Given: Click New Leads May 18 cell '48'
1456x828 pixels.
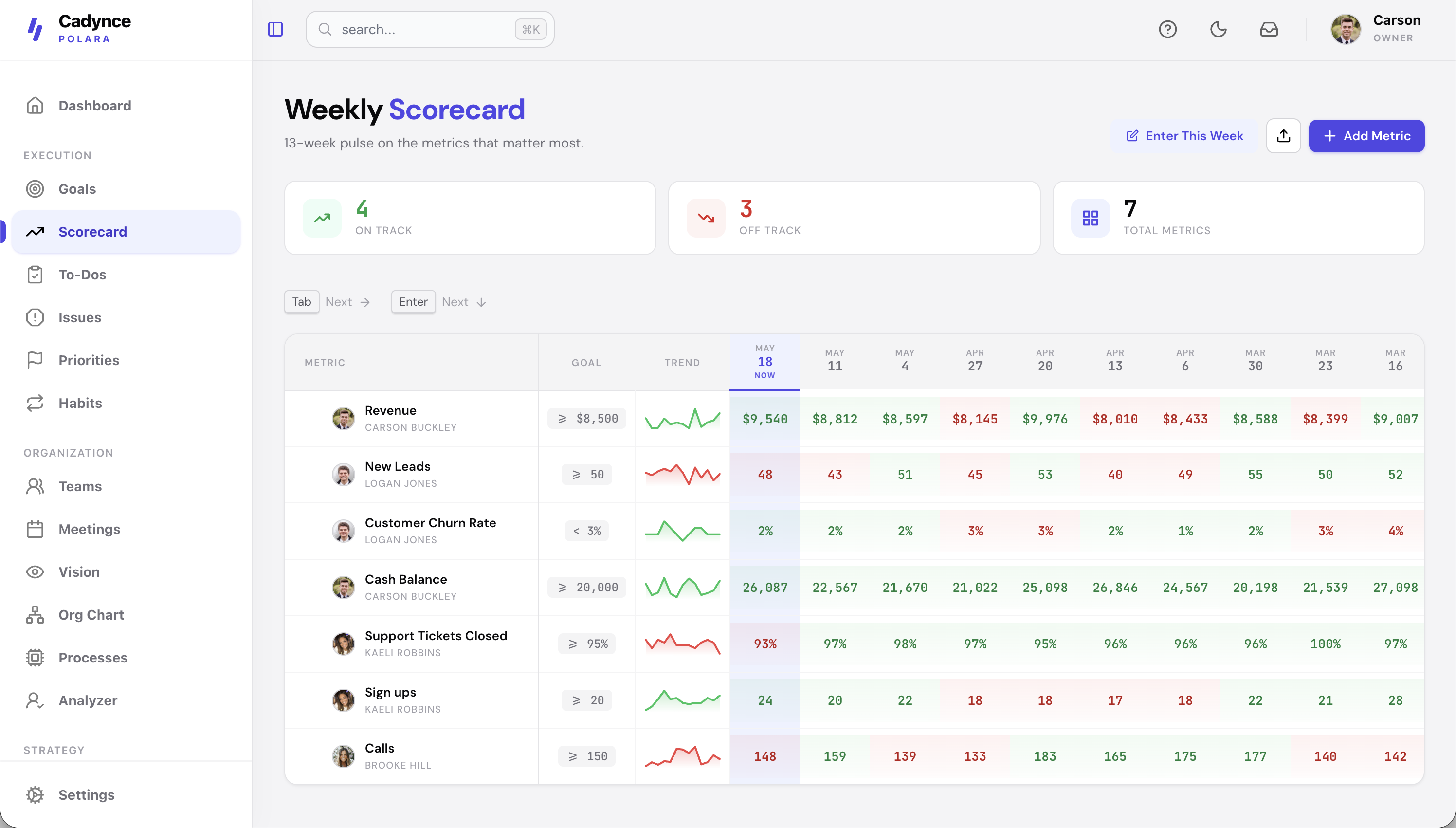Looking at the screenshot, I should point(764,474).
